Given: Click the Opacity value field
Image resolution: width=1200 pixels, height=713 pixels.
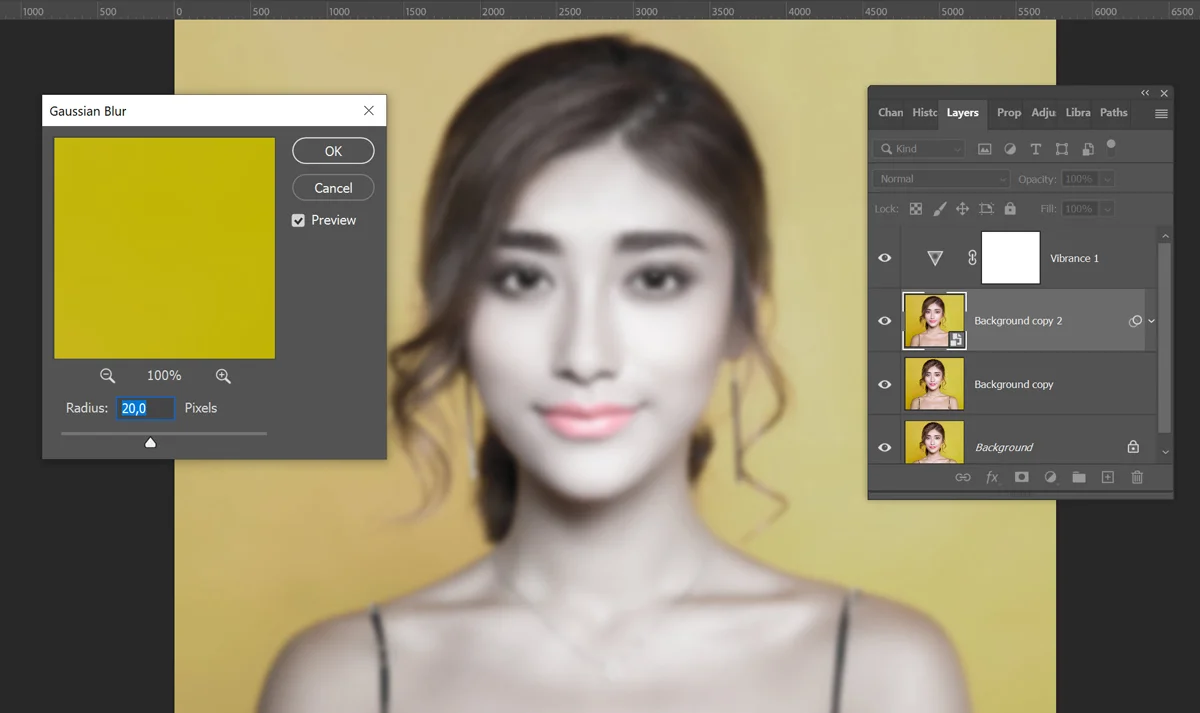Looking at the screenshot, I should click(x=1079, y=179).
